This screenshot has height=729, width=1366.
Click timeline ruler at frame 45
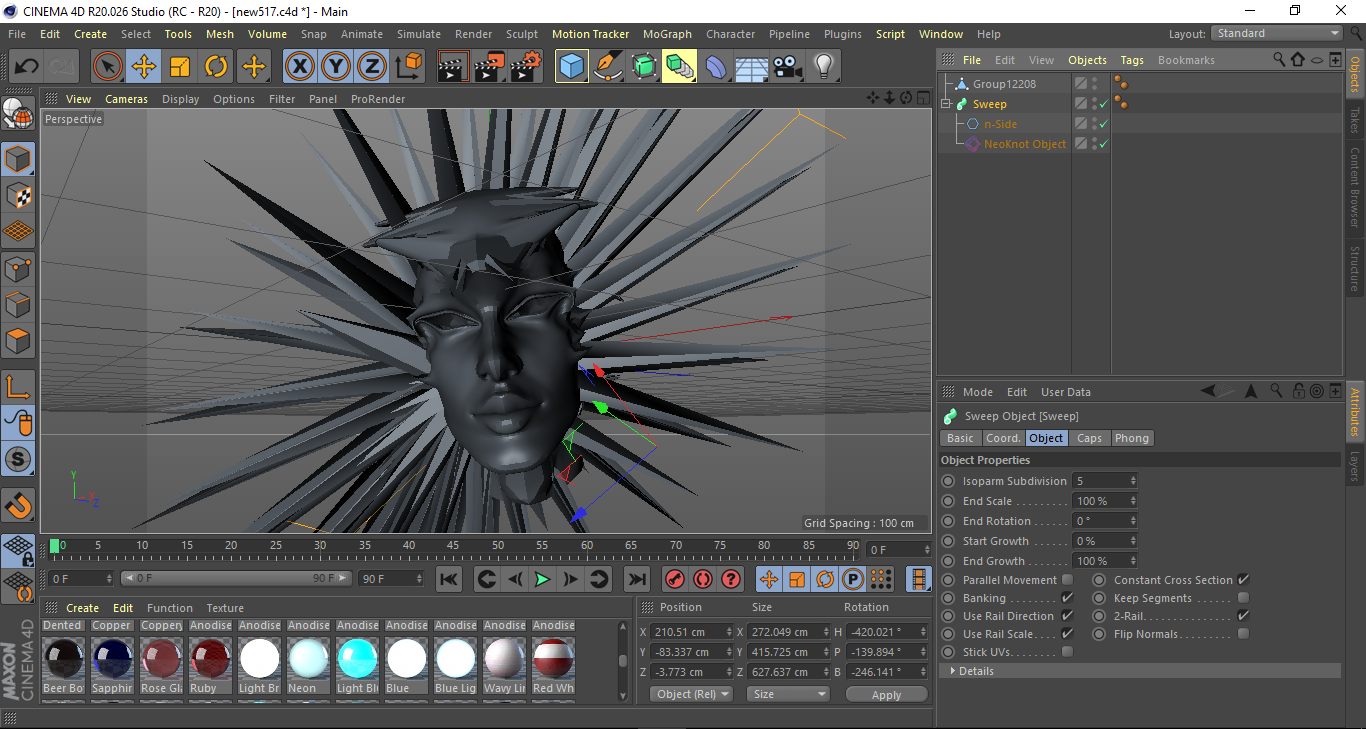[x=453, y=546]
